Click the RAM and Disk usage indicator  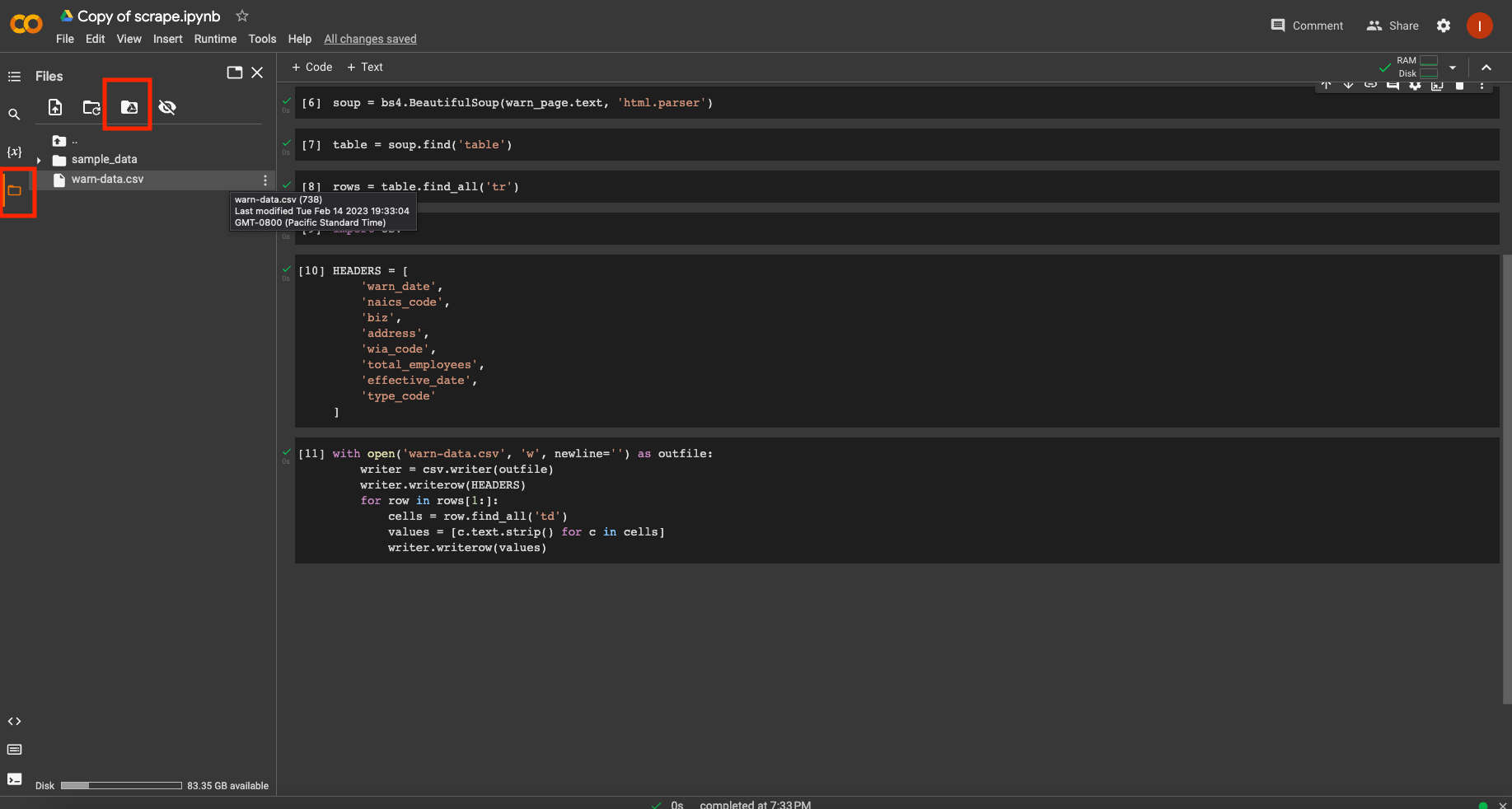[x=1417, y=68]
